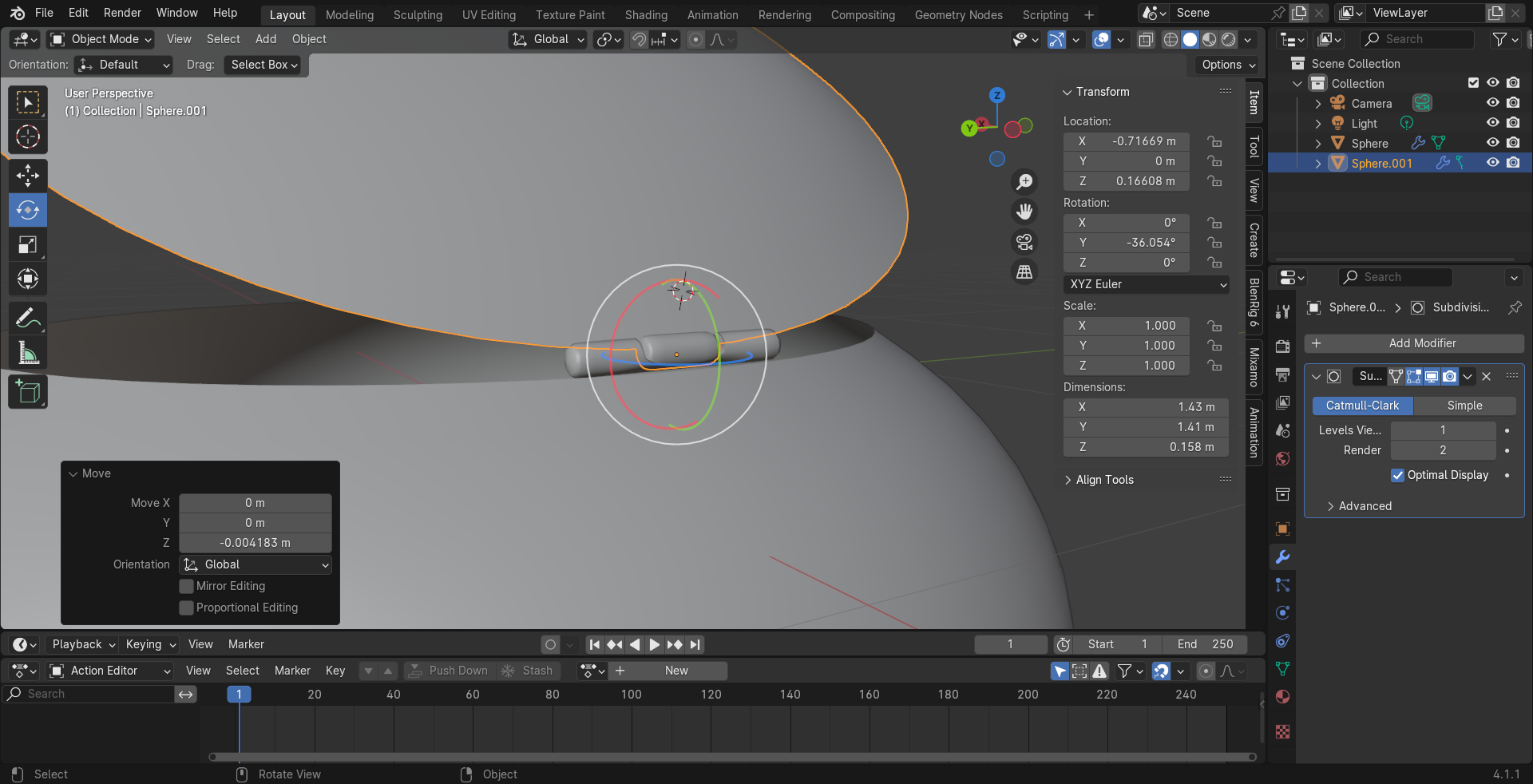This screenshot has width=1533, height=784.
Task: Open the Tool sidebar tab
Action: (1254, 146)
